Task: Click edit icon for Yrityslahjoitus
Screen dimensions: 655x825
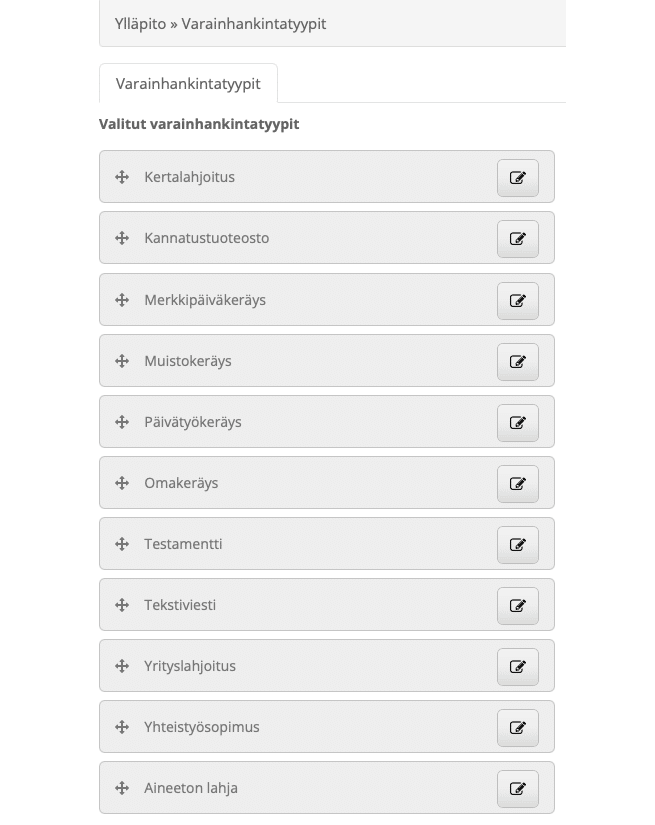Action: tap(517, 667)
